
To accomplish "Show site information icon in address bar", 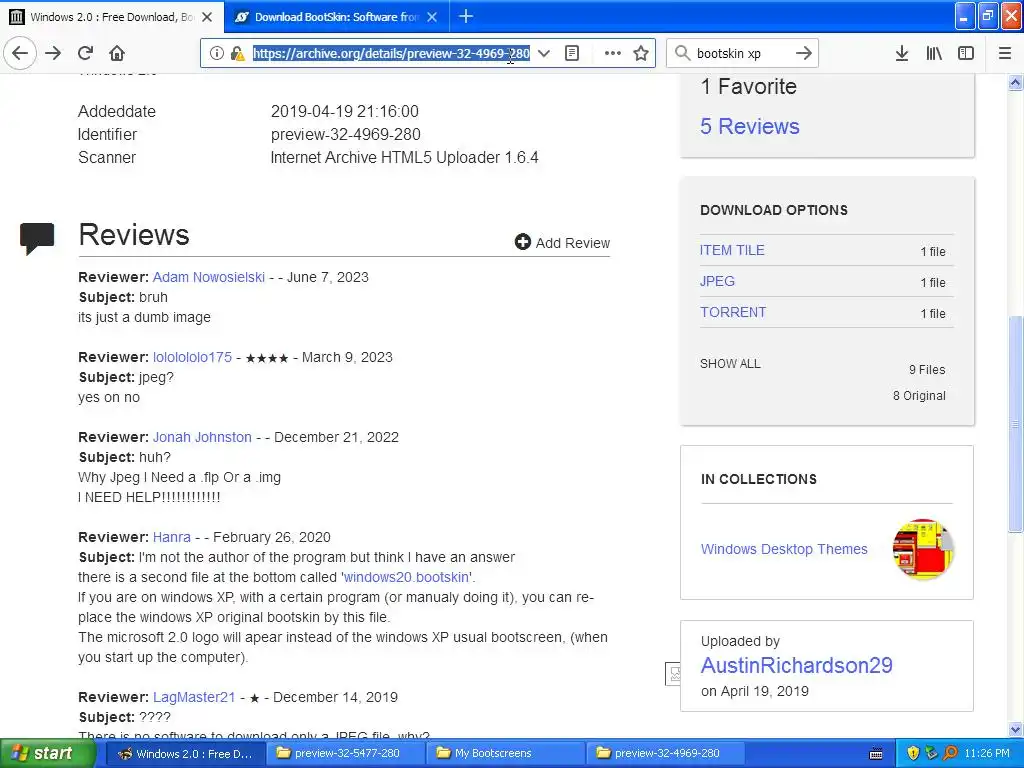I will tap(217, 54).
